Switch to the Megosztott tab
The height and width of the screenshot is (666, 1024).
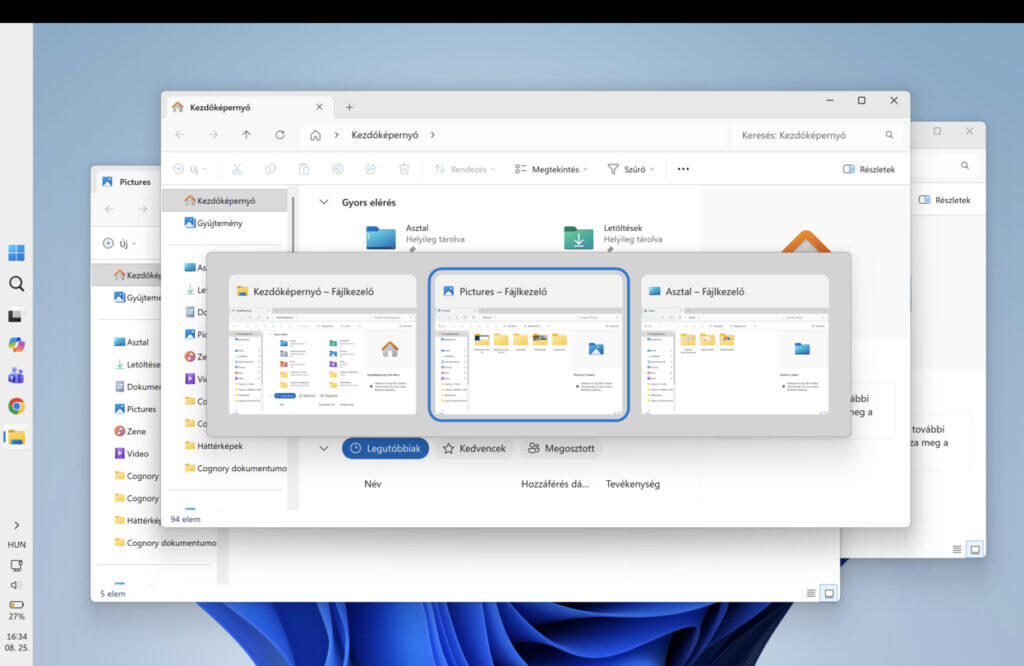[562, 449]
